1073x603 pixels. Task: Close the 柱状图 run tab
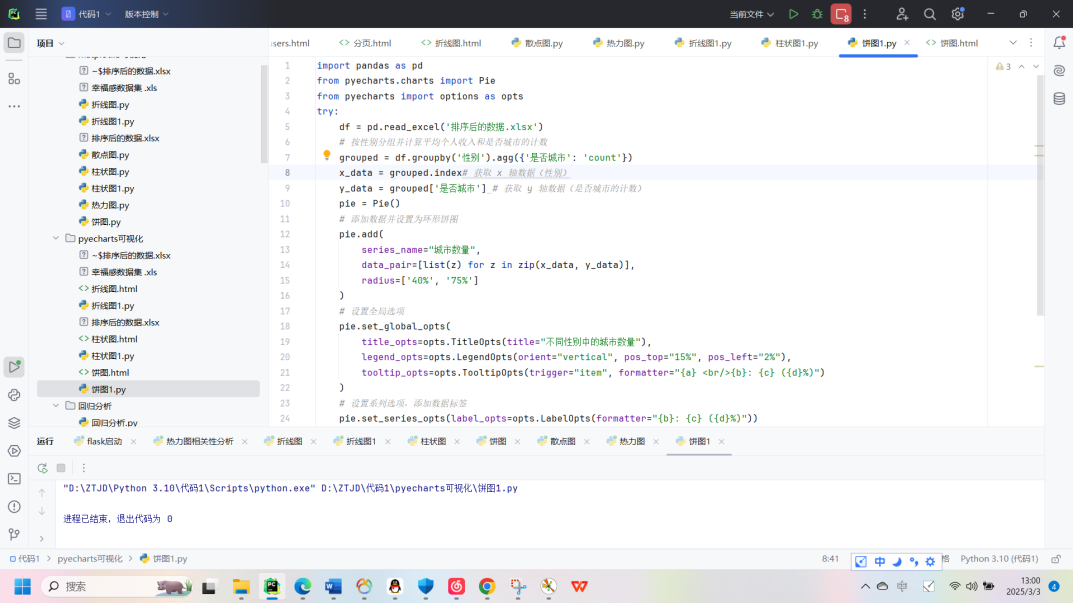(x=457, y=441)
